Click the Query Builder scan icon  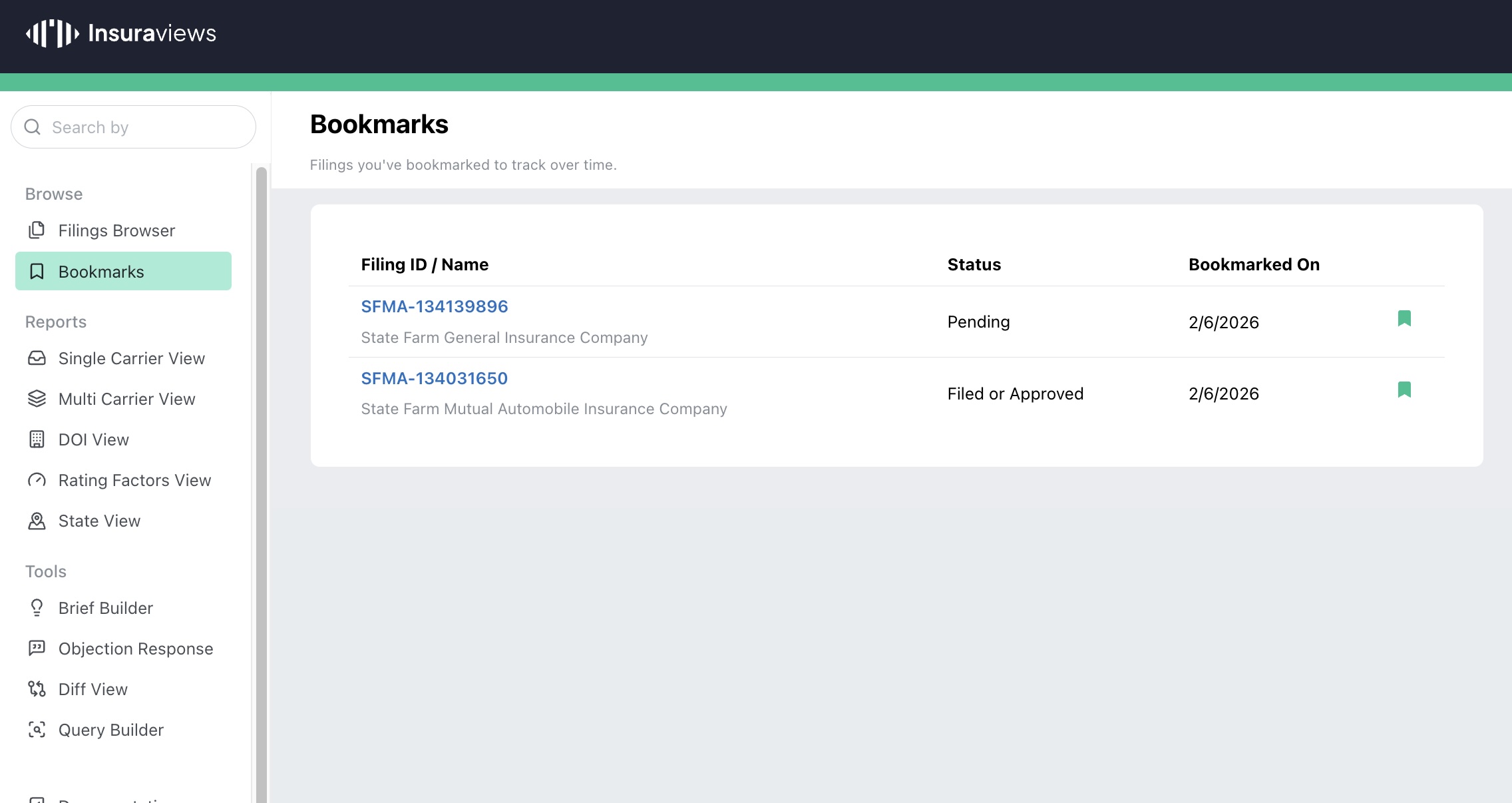(37, 730)
